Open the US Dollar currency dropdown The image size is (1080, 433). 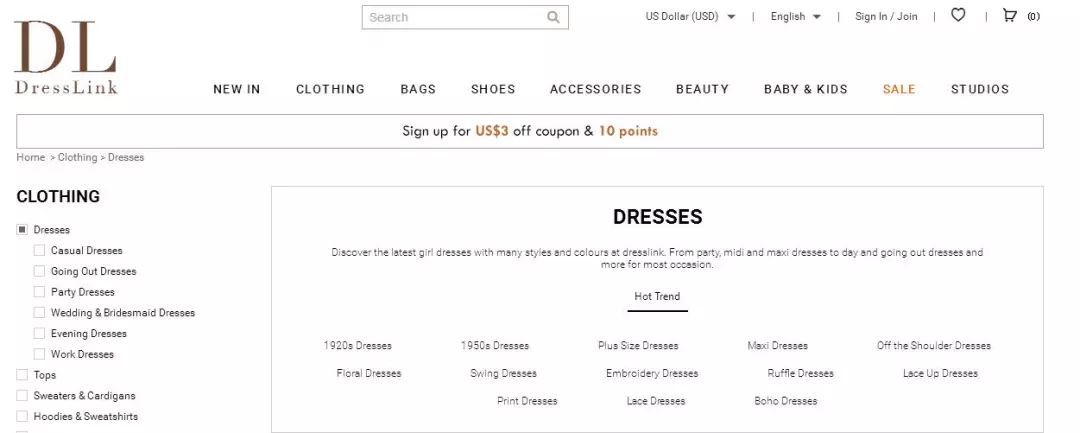coord(690,16)
